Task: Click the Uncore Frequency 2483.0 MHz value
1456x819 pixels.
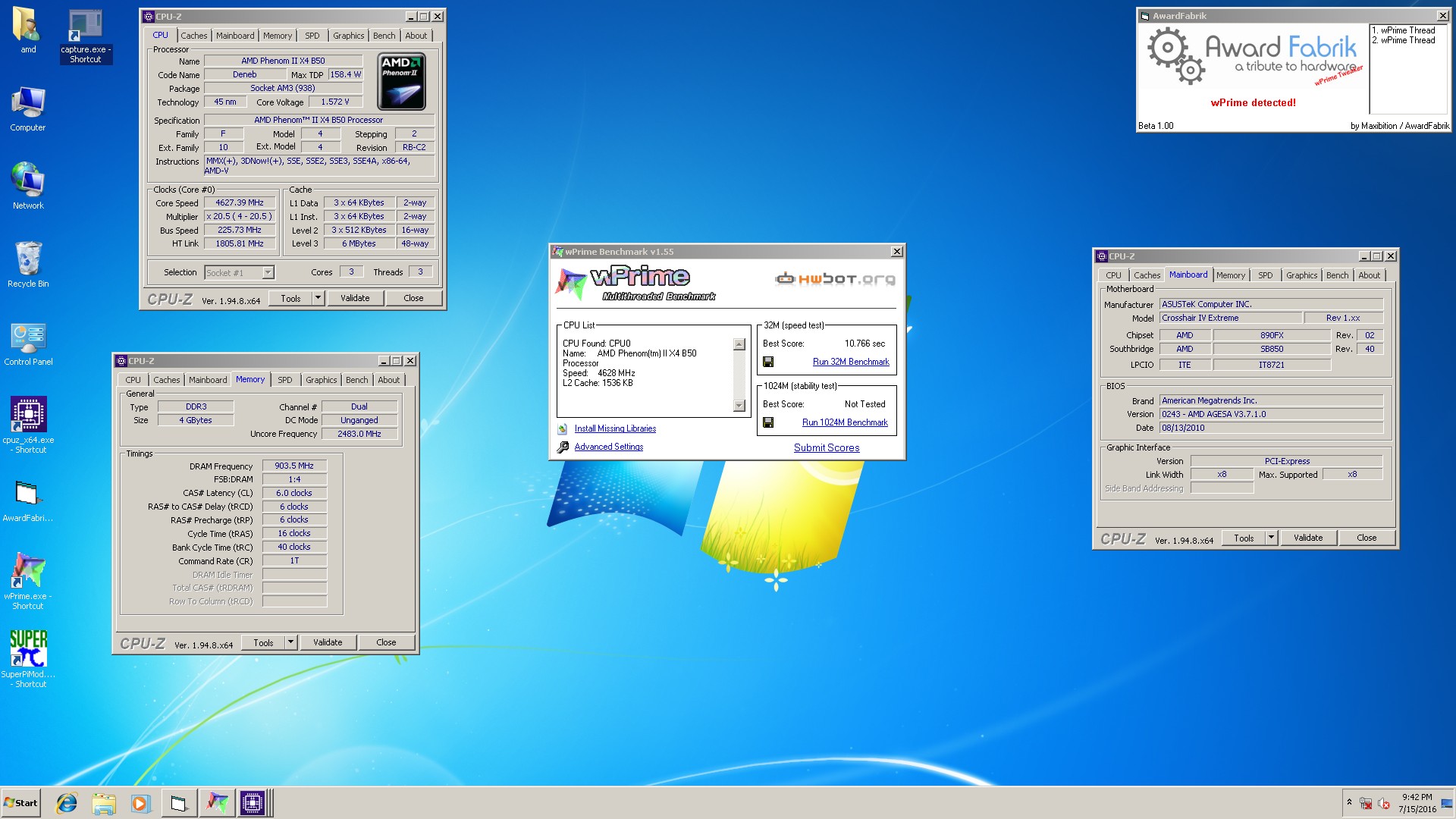Action: click(359, 435)
